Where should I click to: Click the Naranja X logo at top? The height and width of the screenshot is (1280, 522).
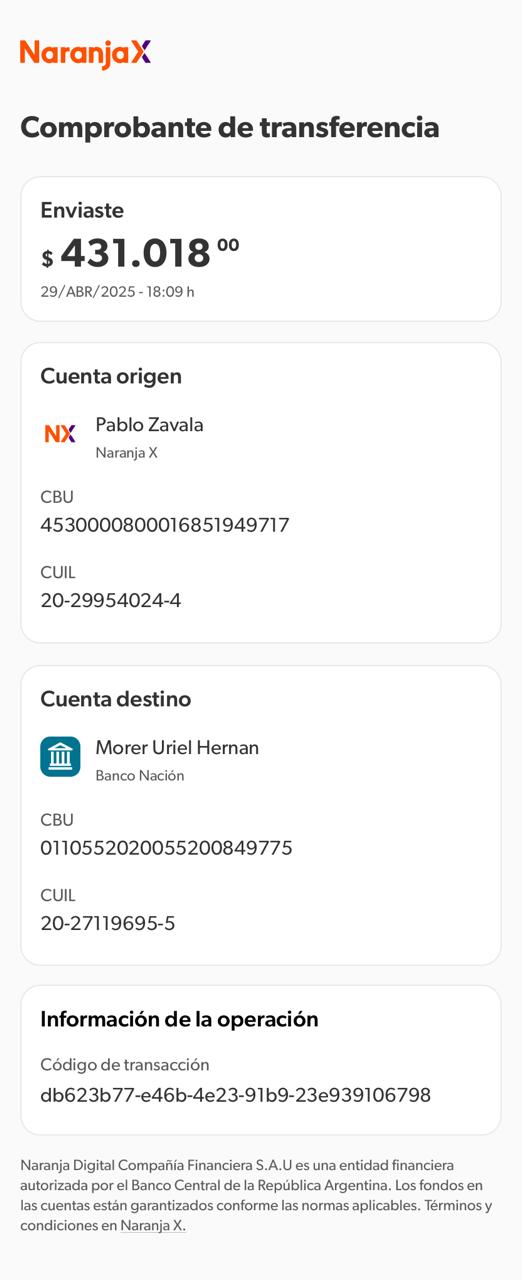tap(85, 54)
